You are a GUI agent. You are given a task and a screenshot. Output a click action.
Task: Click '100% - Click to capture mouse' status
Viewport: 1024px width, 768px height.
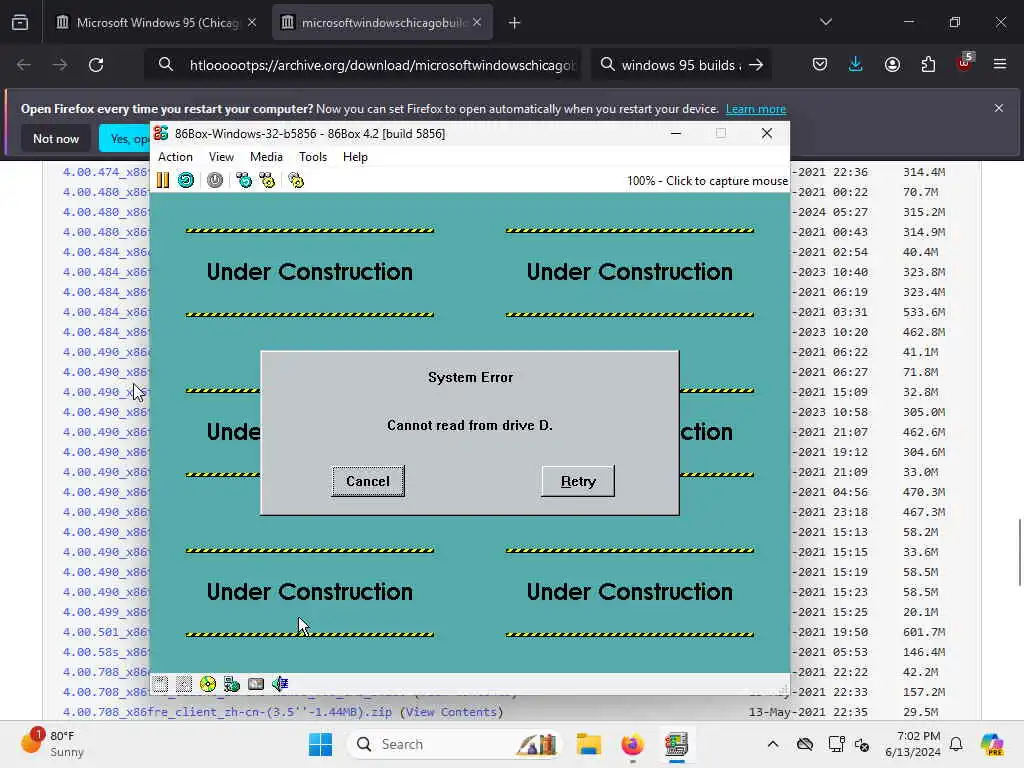(x=707, y=181)
